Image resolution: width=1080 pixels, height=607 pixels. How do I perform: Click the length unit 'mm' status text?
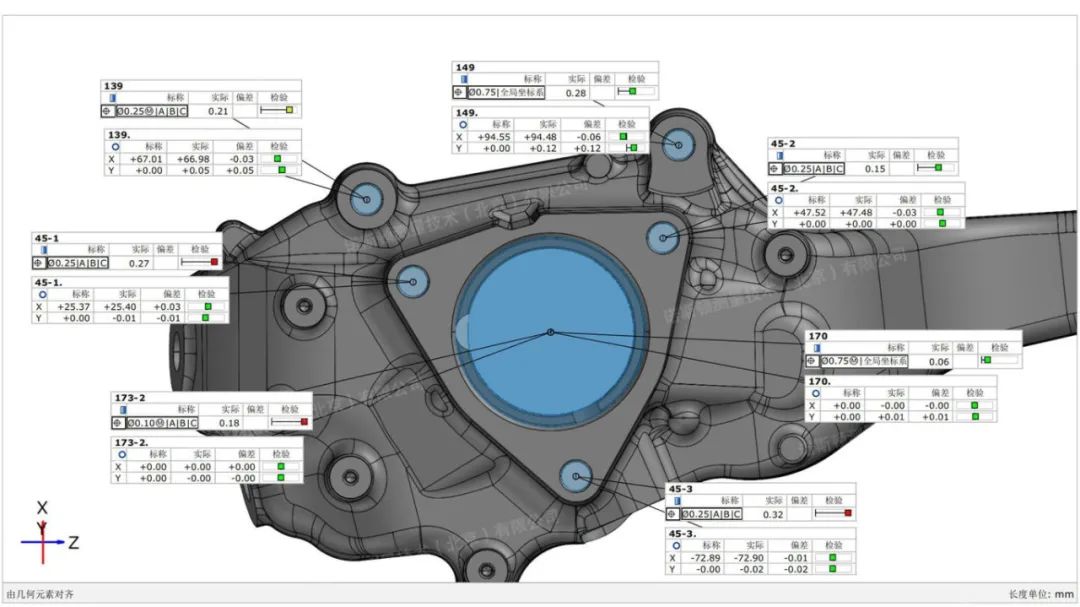click(x=1064, y=594)
